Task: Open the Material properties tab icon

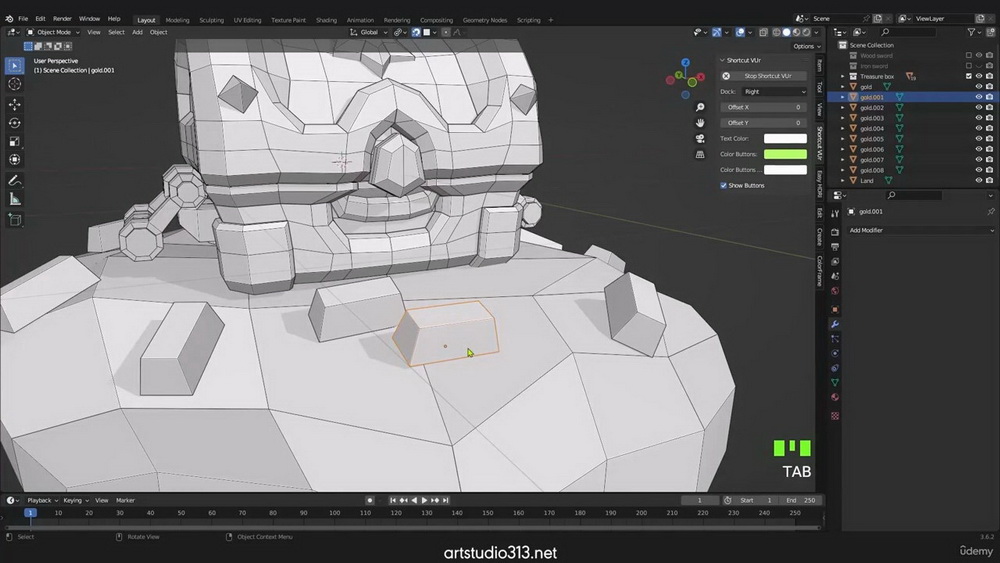Action: click(835, 397)
